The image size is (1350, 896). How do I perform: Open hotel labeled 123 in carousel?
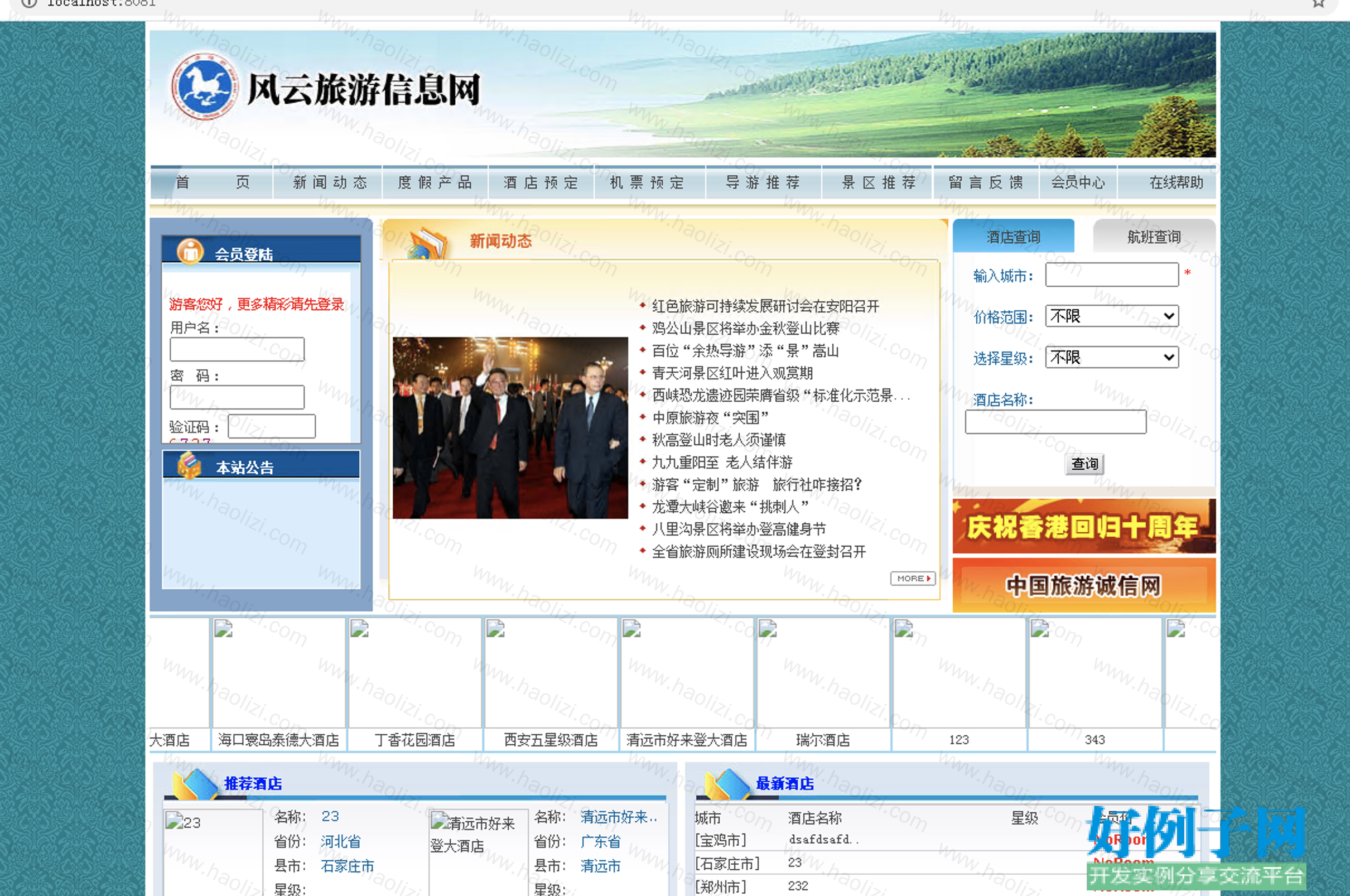(958, 740)
